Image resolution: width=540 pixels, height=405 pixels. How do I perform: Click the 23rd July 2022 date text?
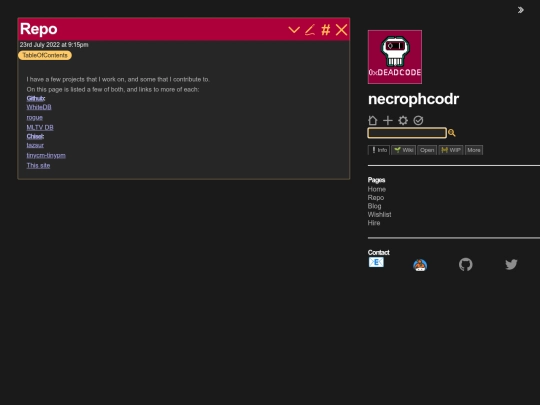(x=54, y=45)
